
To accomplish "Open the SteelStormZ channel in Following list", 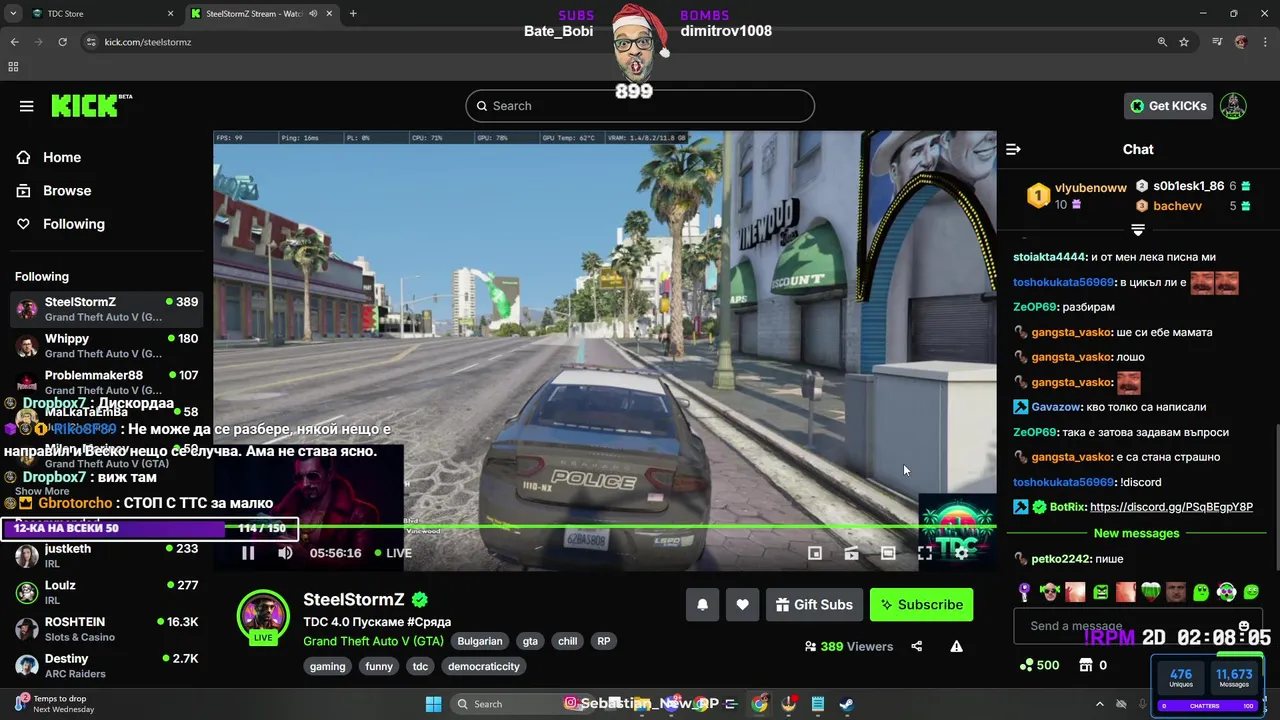I will [x=106, y=309].
